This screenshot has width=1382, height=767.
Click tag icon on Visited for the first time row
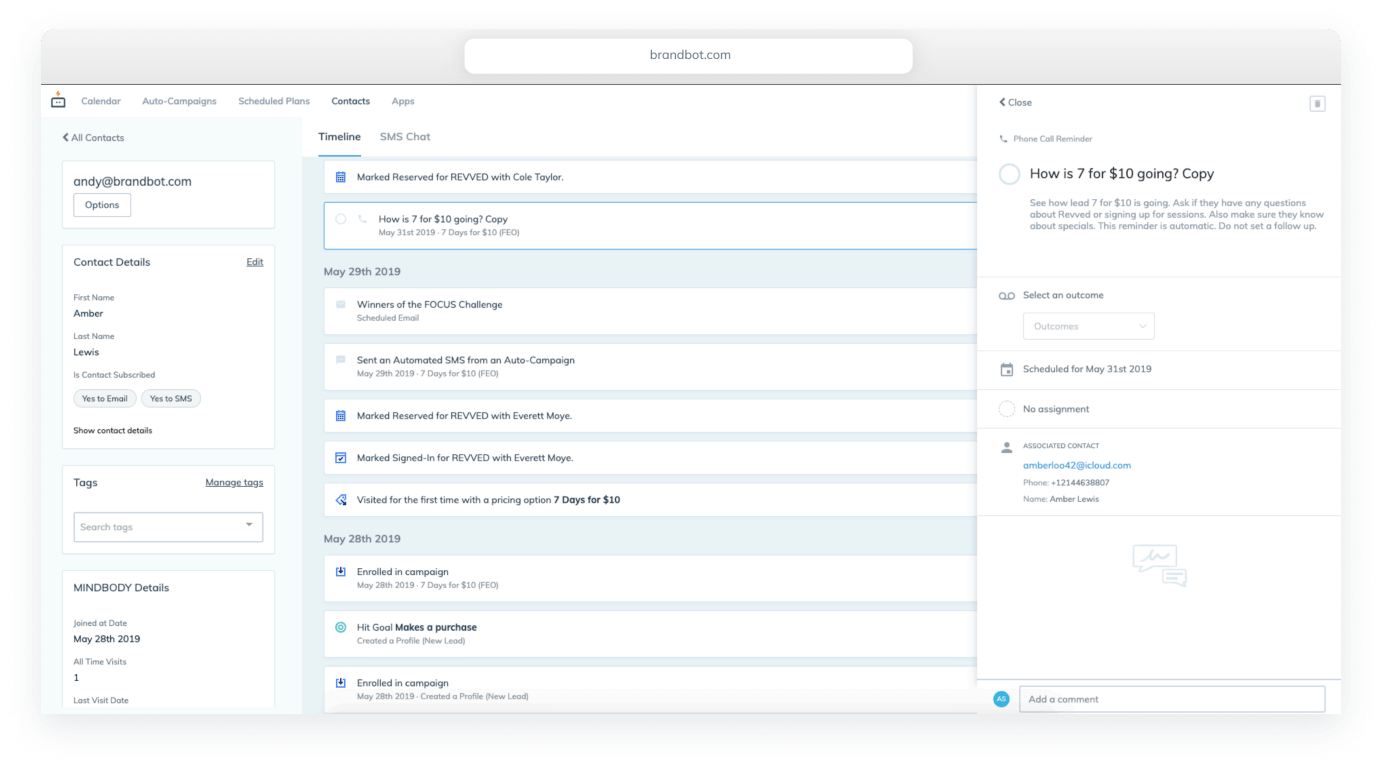(340, 500)
